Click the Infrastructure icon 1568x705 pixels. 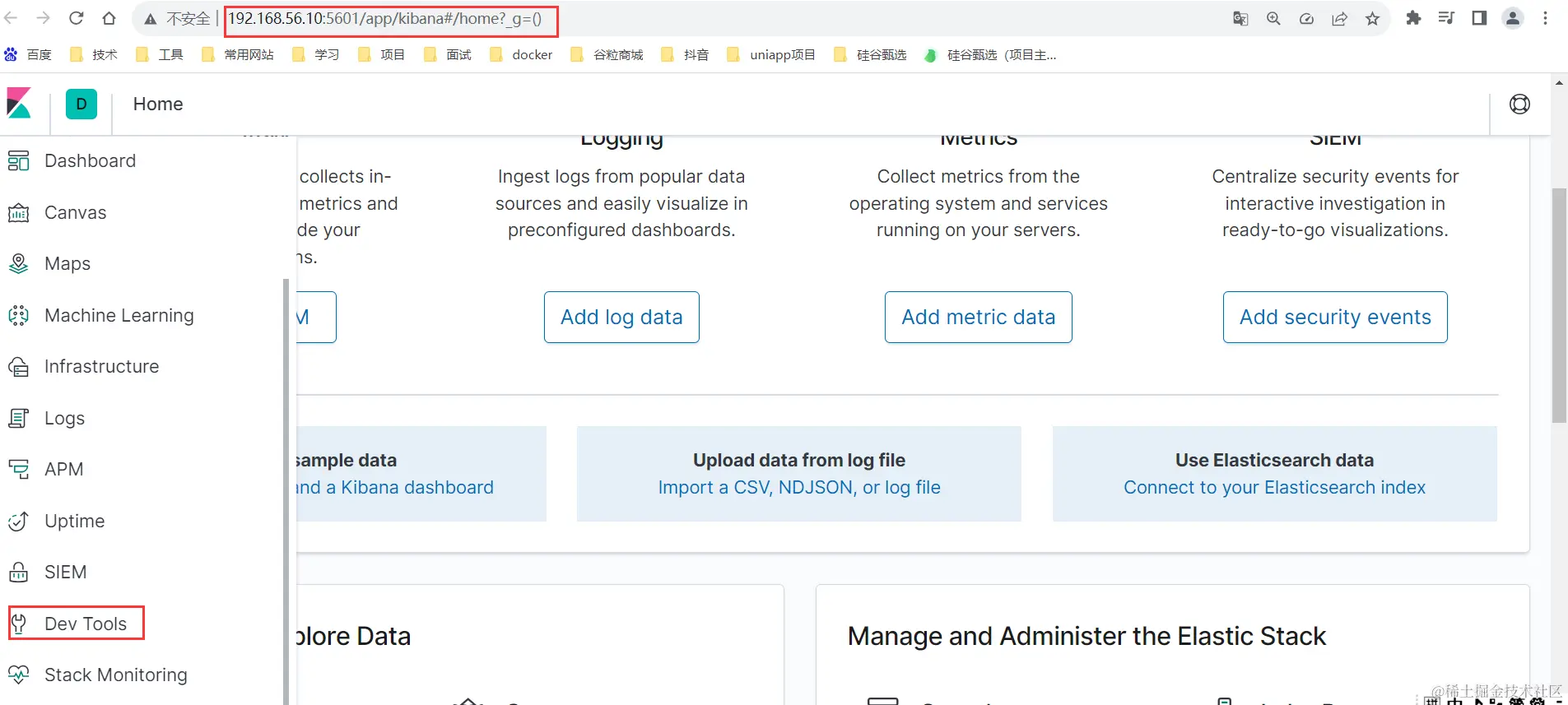tap(18, 367)
